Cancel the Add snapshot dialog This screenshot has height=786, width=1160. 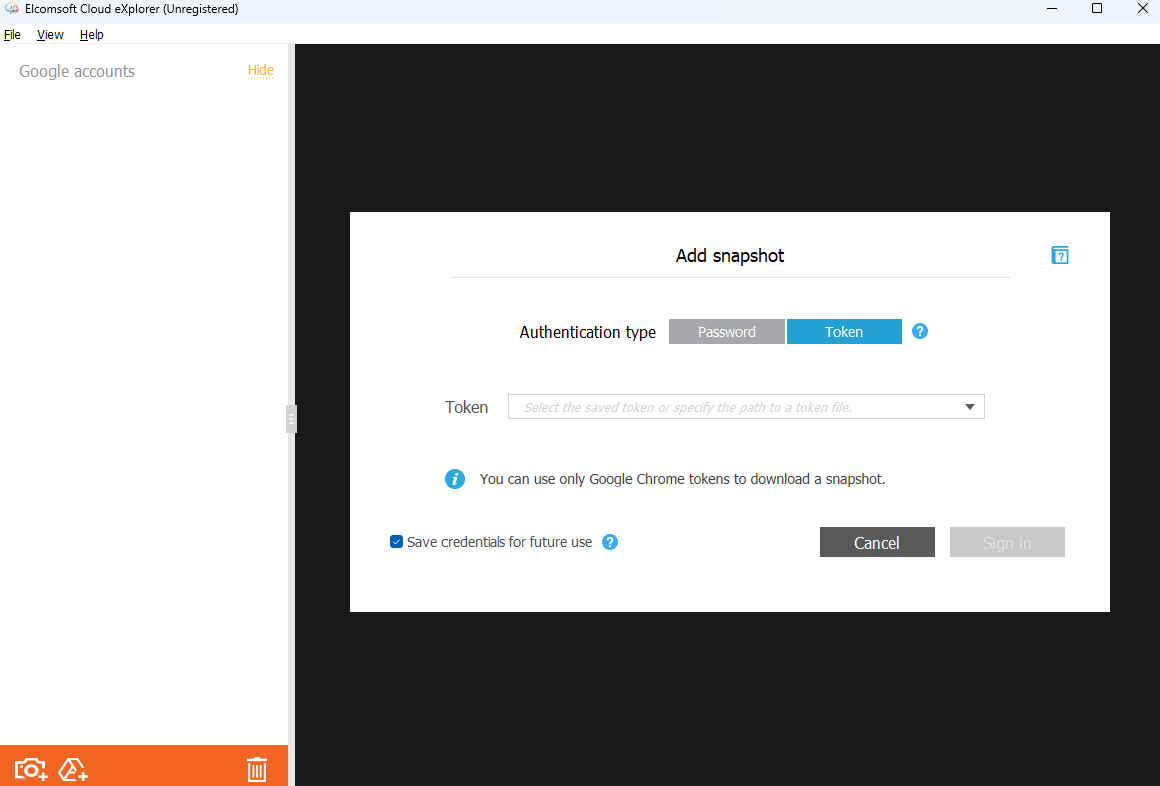pos(877,543)
